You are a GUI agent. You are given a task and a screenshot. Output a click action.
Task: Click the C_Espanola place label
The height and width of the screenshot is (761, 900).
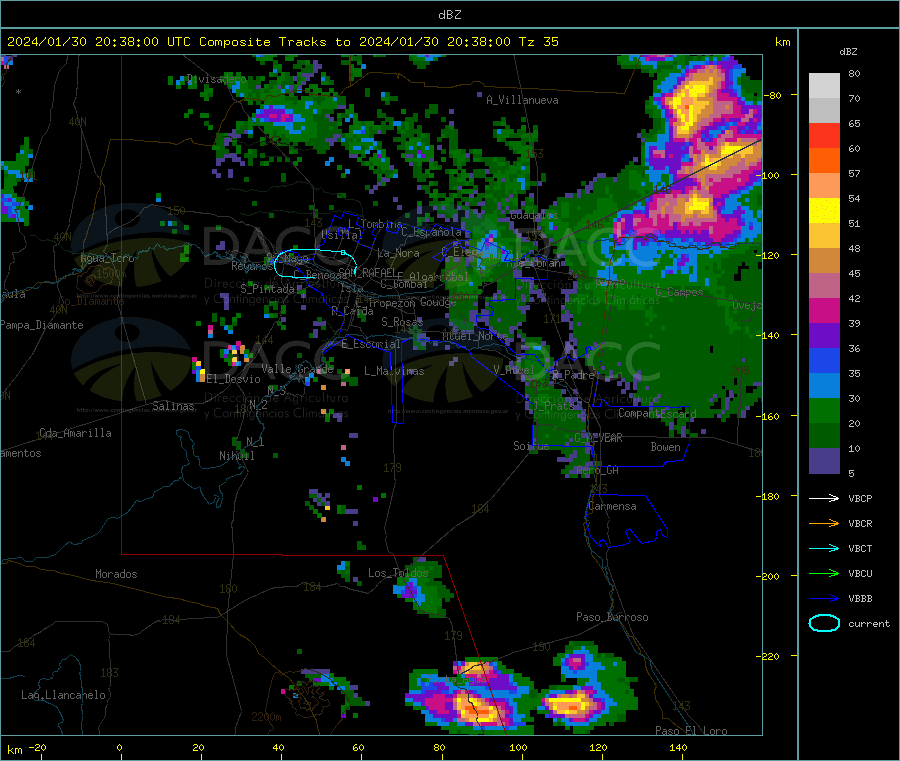click(431, 232)
